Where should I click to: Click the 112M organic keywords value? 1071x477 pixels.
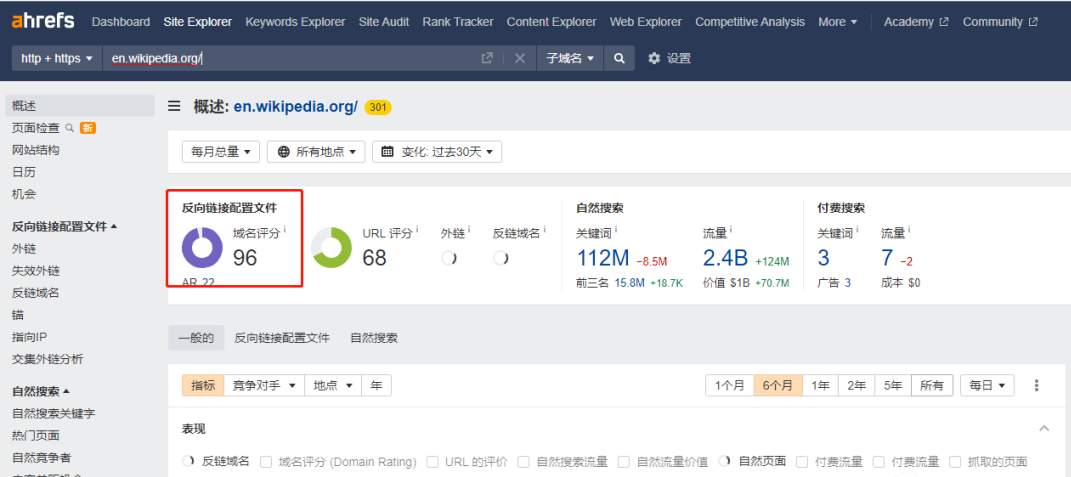click(x=603, y=257)
